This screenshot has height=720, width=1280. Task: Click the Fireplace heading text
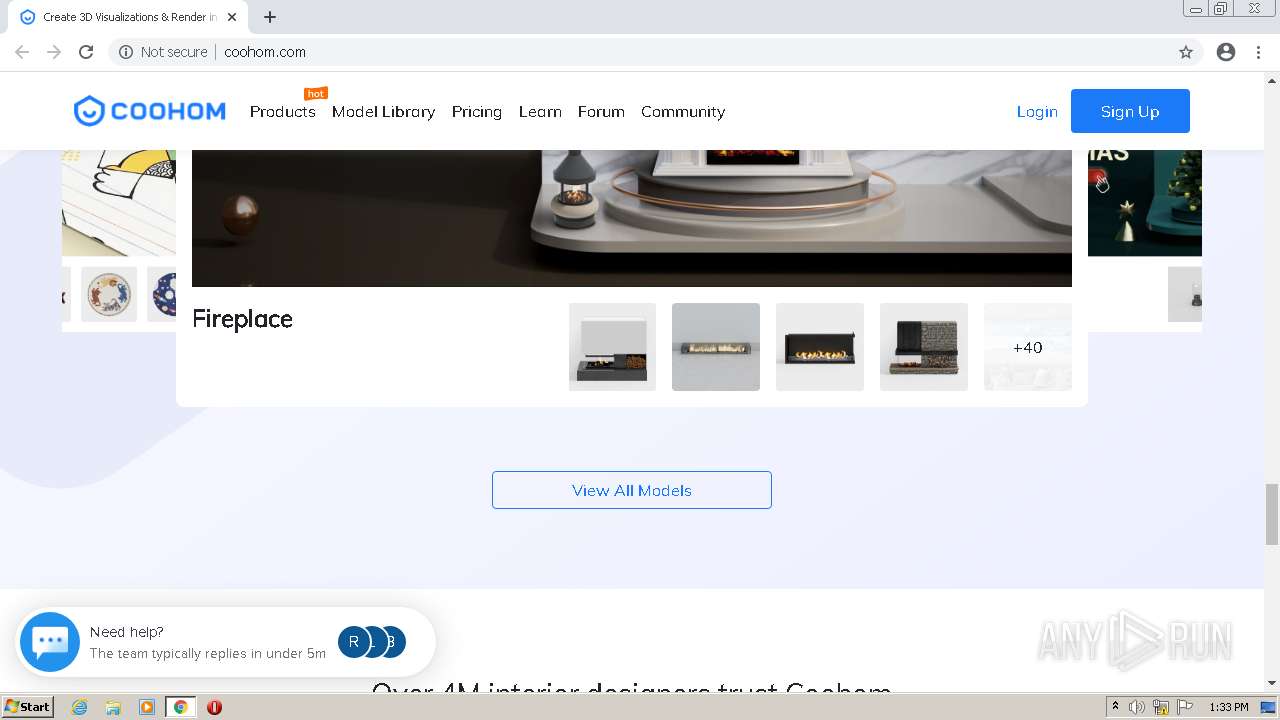click(x=243, y=319)
